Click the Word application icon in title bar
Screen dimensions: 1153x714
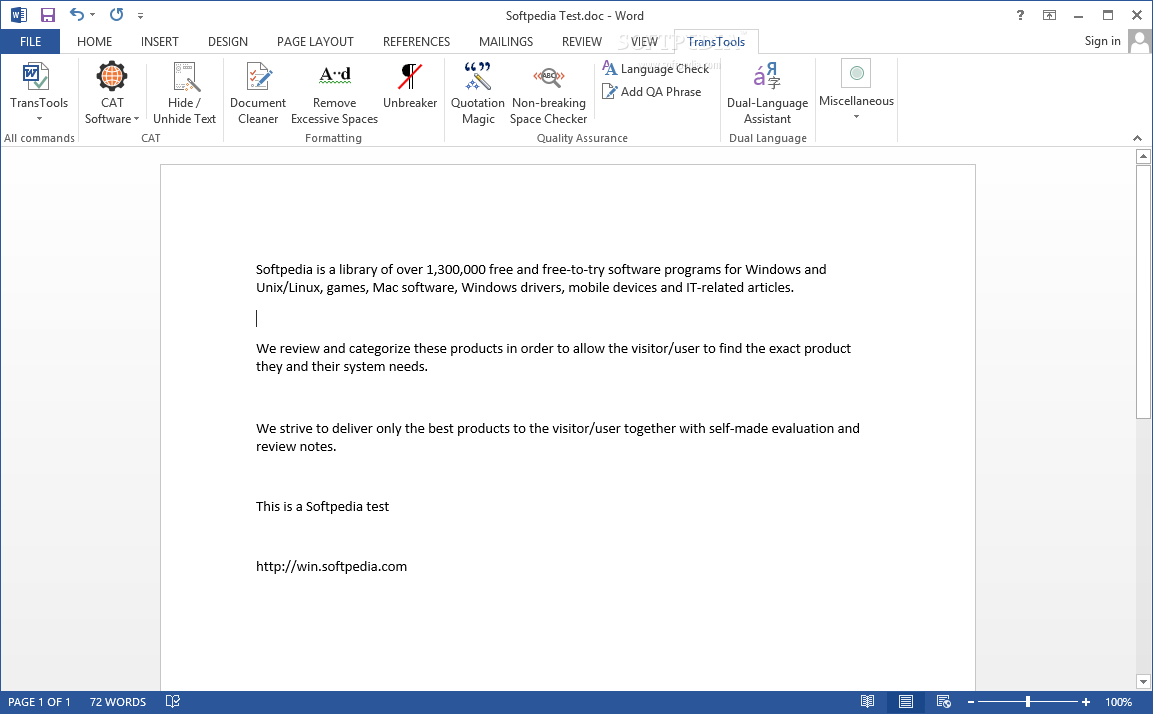click(18, 15)
